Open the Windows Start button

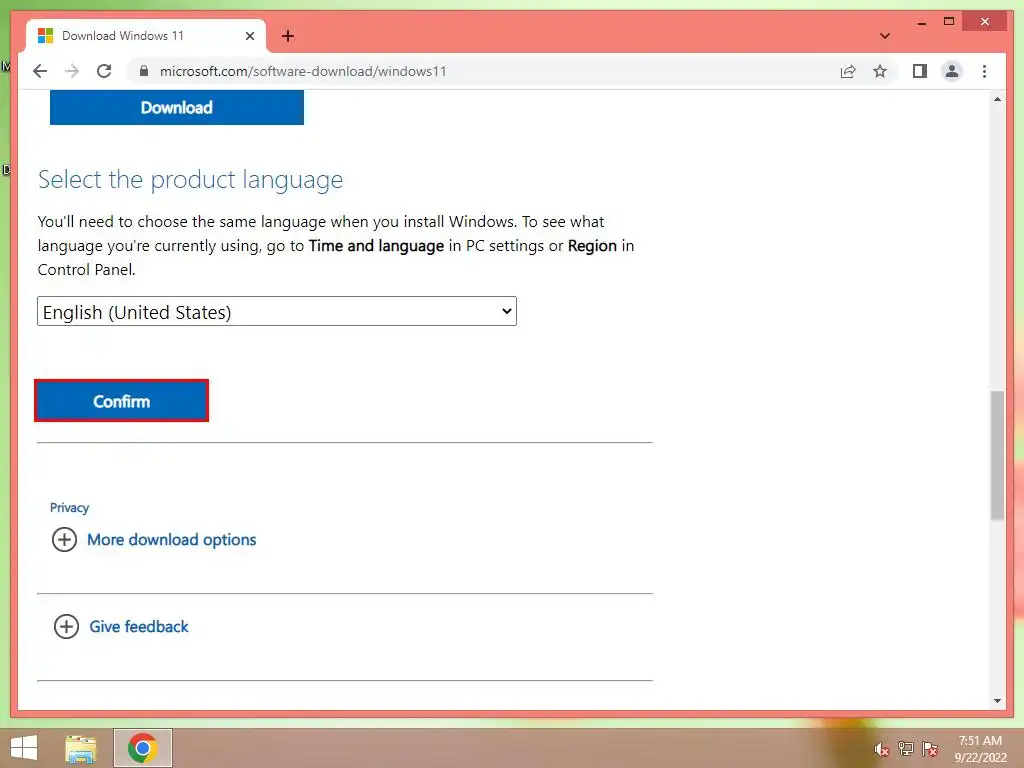tap(24, 748)
